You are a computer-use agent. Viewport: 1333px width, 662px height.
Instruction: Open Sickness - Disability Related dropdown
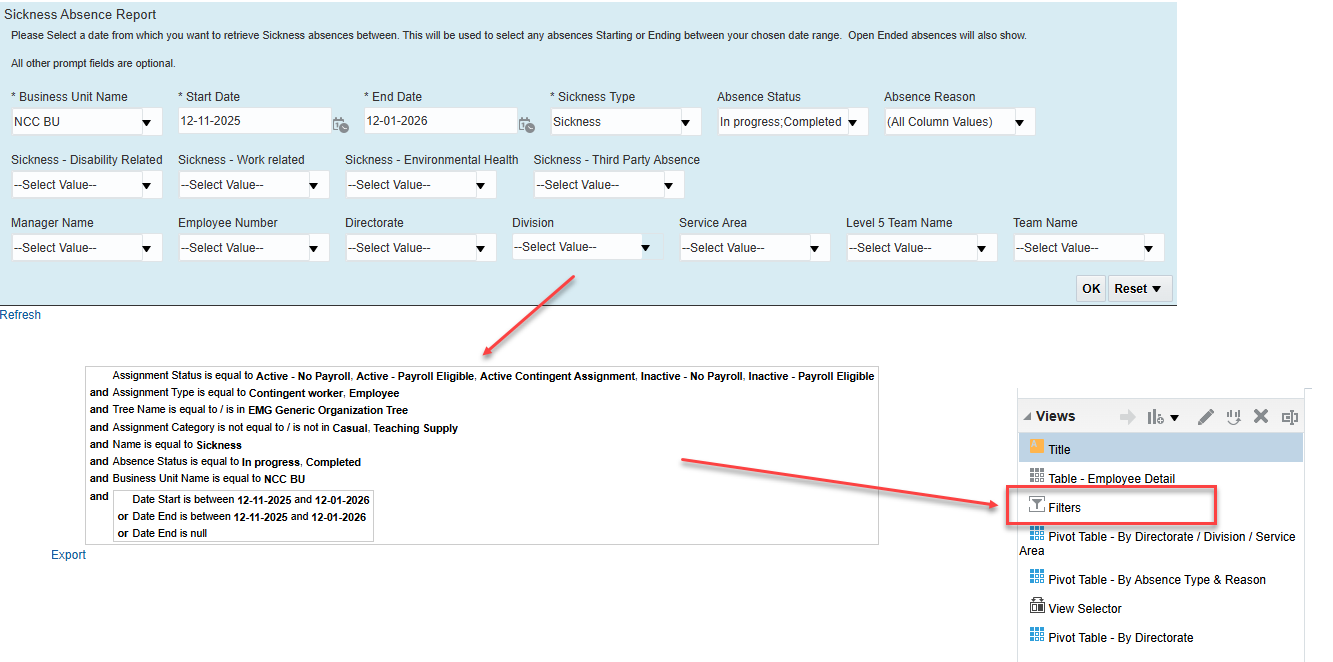point(149,186)
